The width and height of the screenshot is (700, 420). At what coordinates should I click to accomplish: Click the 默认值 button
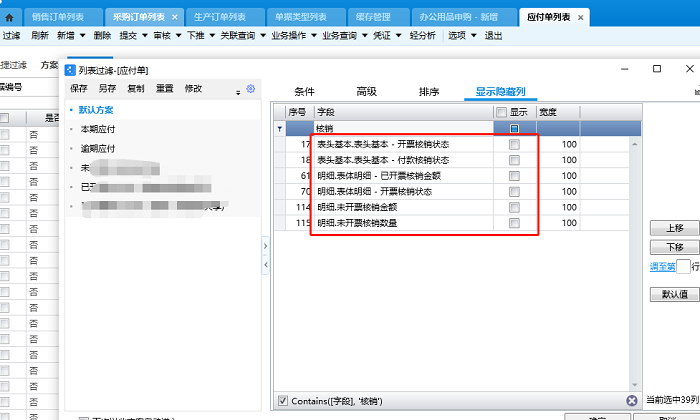674,295
